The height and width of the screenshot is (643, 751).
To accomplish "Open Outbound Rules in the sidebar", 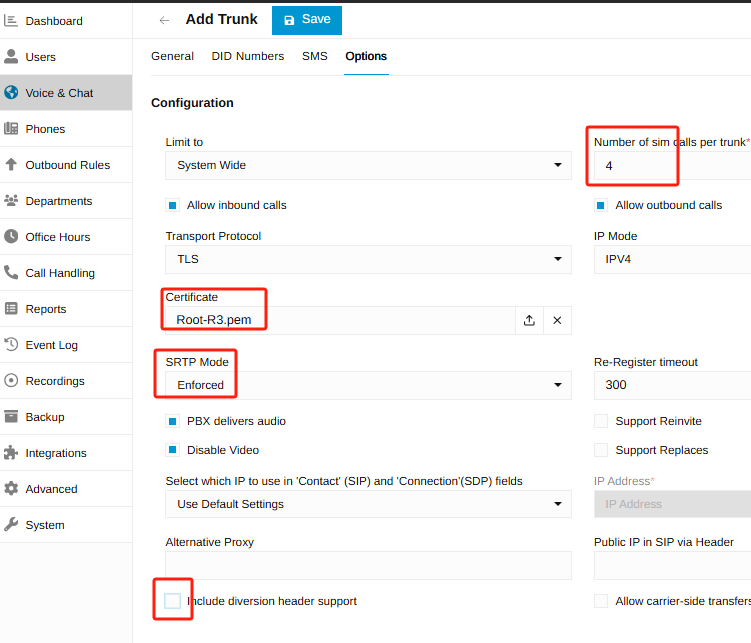I will click(66, 165).
